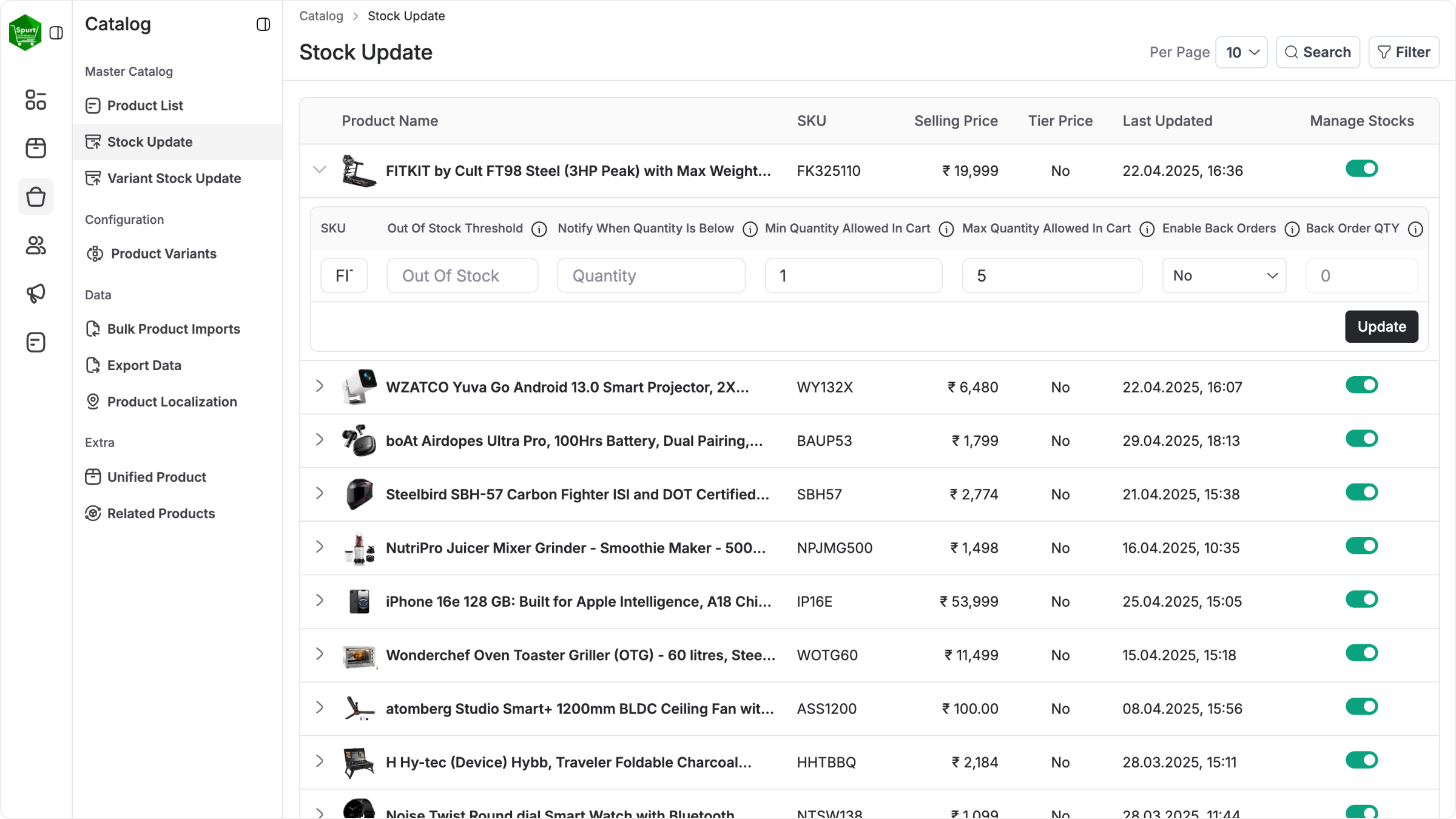
Task: Toggle sidebar panel icon beside logo
Action: (x=56, y=33)
